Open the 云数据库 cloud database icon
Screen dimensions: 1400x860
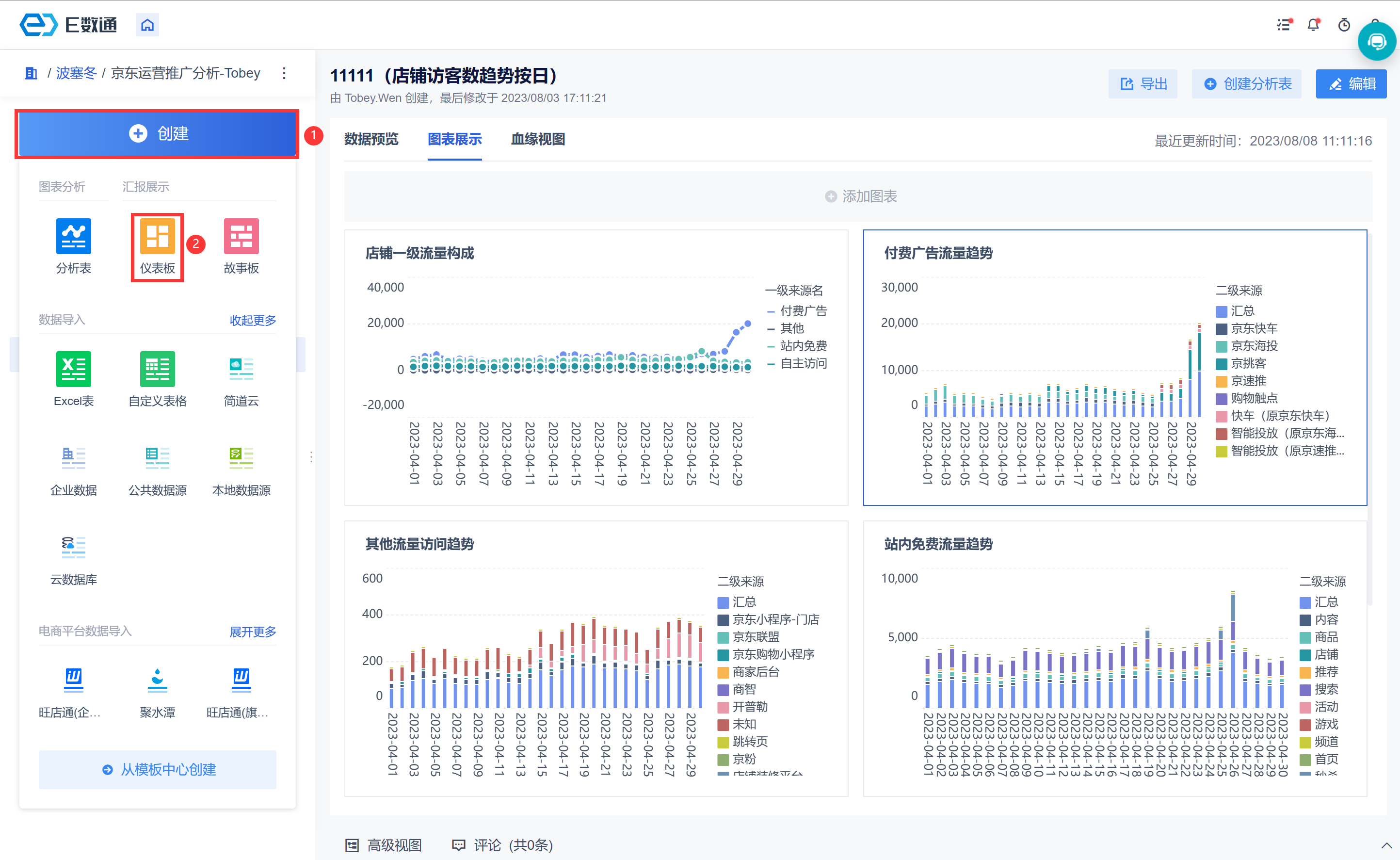point(73,547)
